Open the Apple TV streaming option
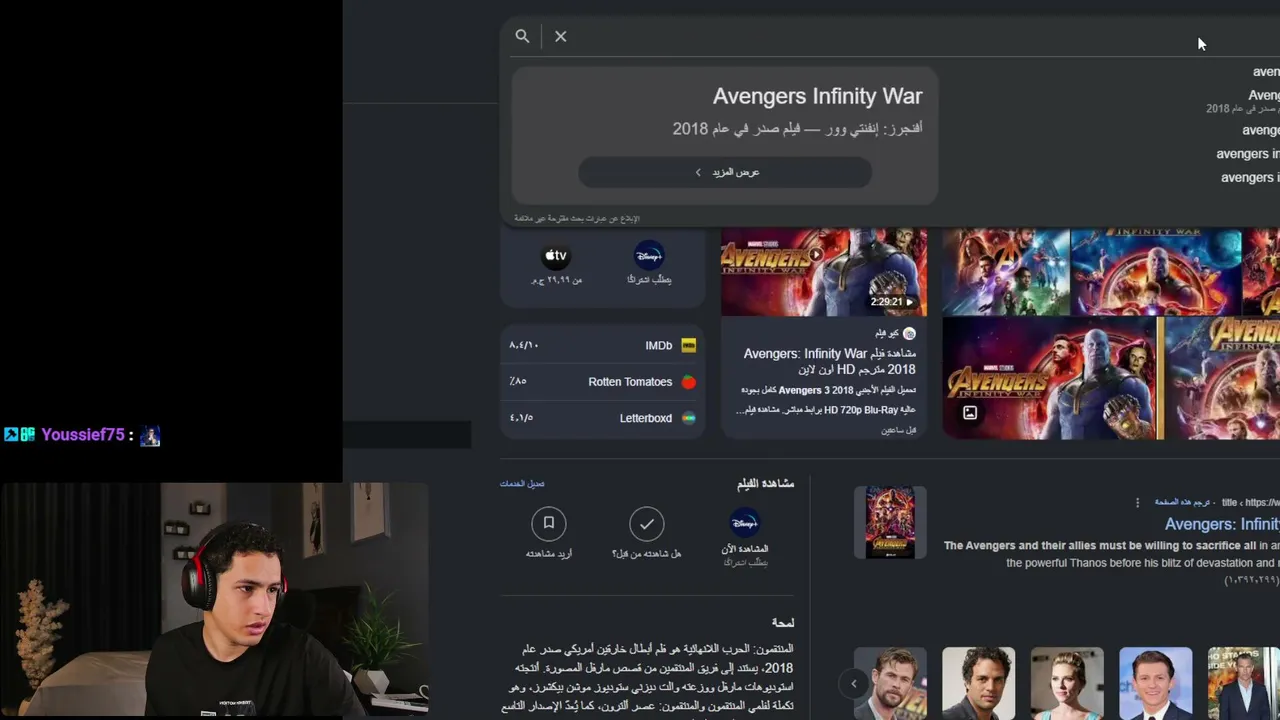1280x720 pixels. point(556,265)
